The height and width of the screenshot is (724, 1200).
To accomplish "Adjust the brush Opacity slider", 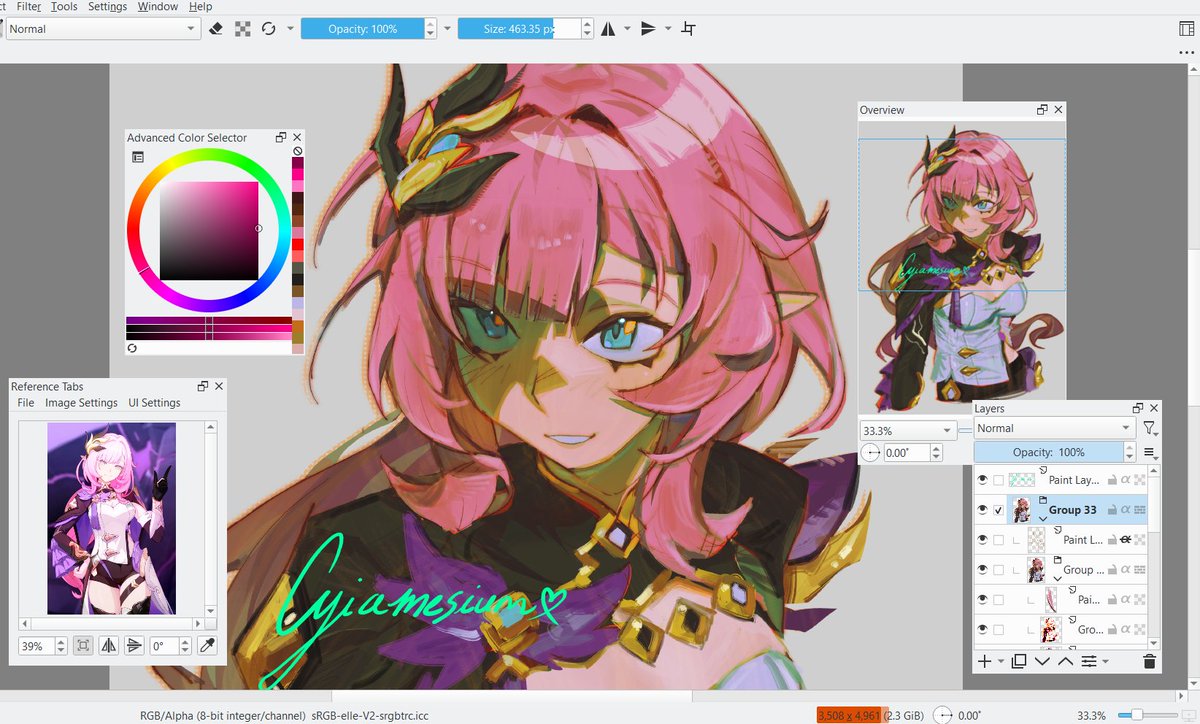I will (x=362, y=29).
